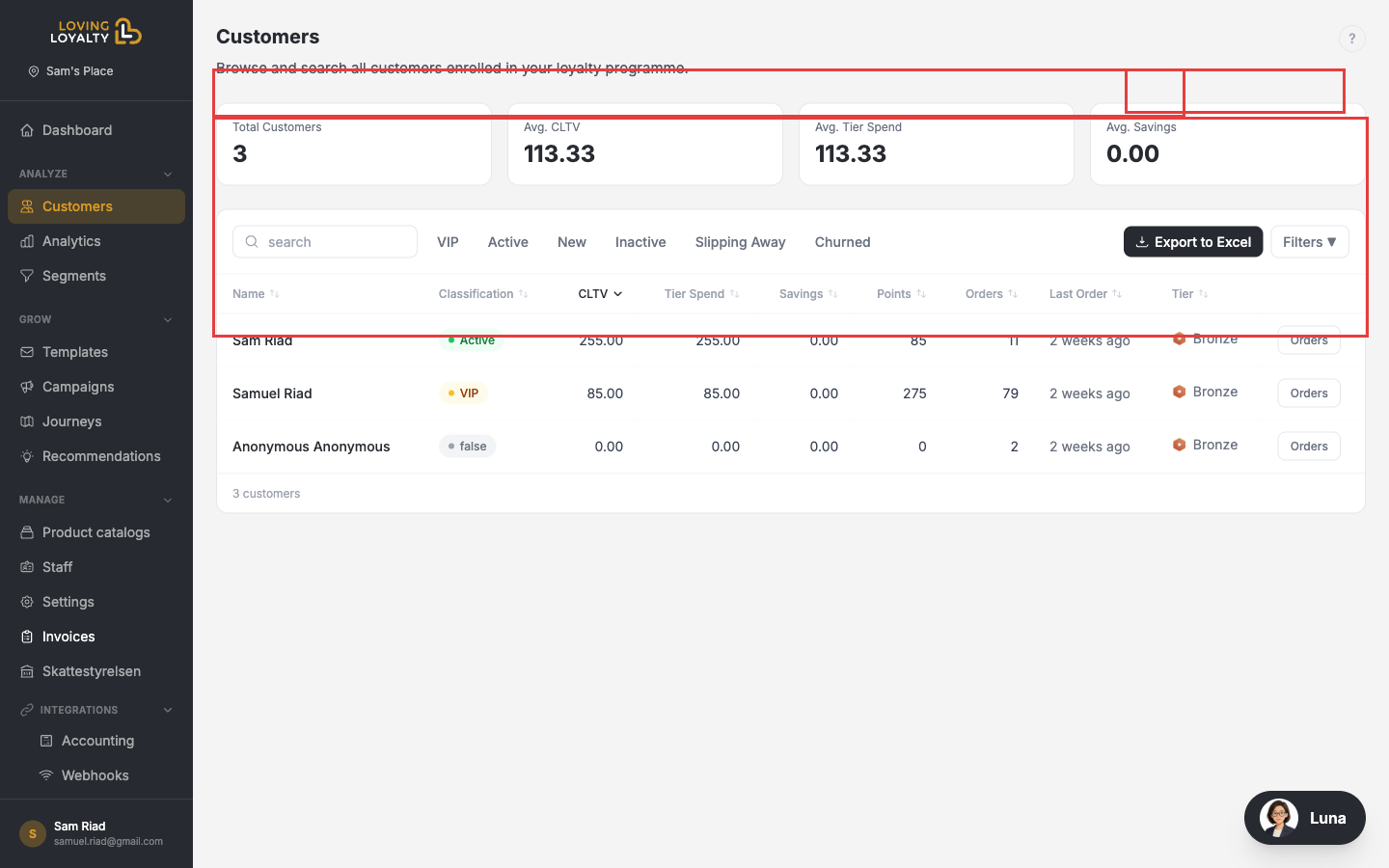
Task: Sort by Points column
Action: (x=901, y=294)
